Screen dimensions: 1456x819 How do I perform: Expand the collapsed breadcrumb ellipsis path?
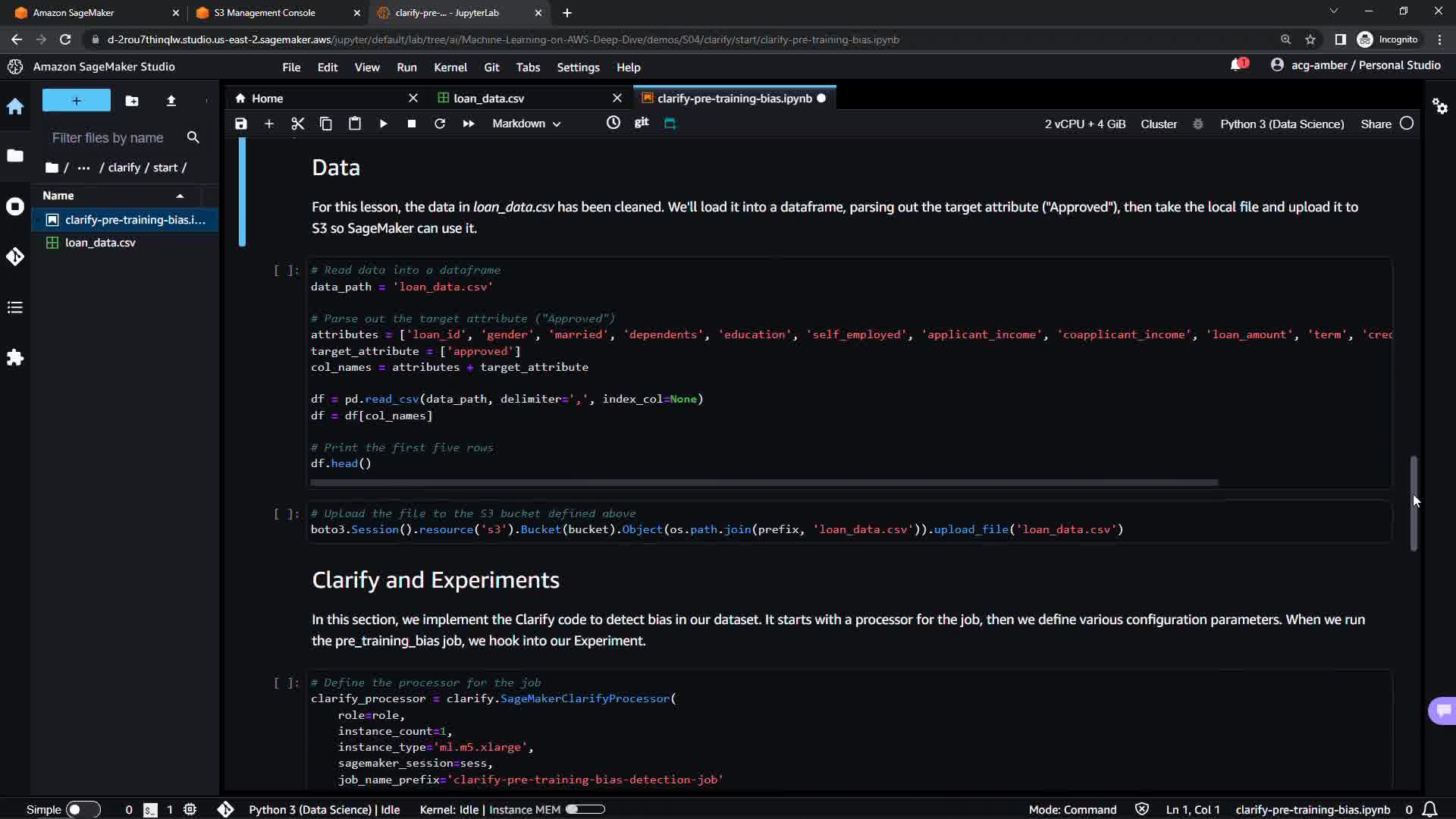(x=83, y=168)
